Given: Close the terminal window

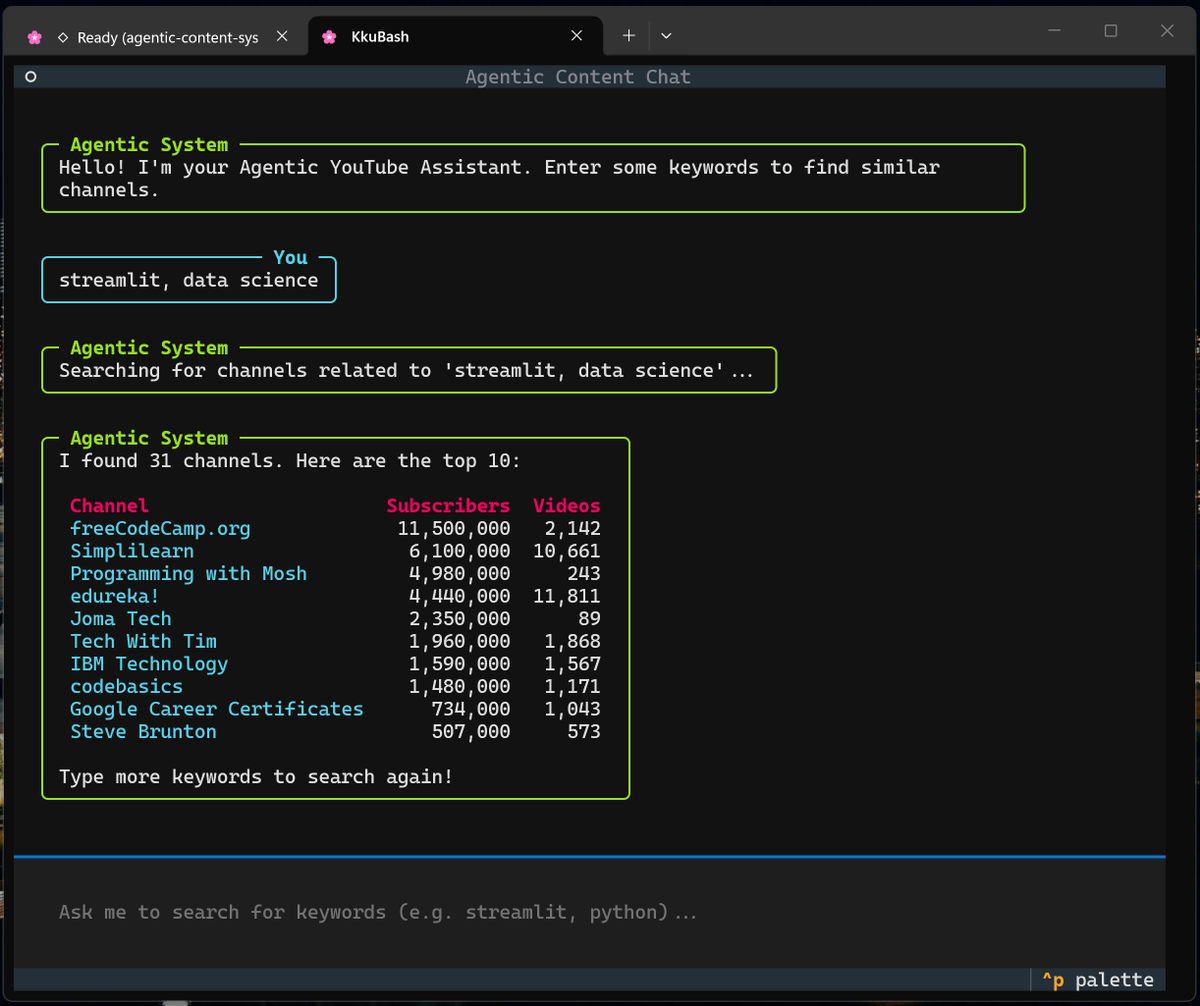Looking at the screenshot, I should point(1166,32).
